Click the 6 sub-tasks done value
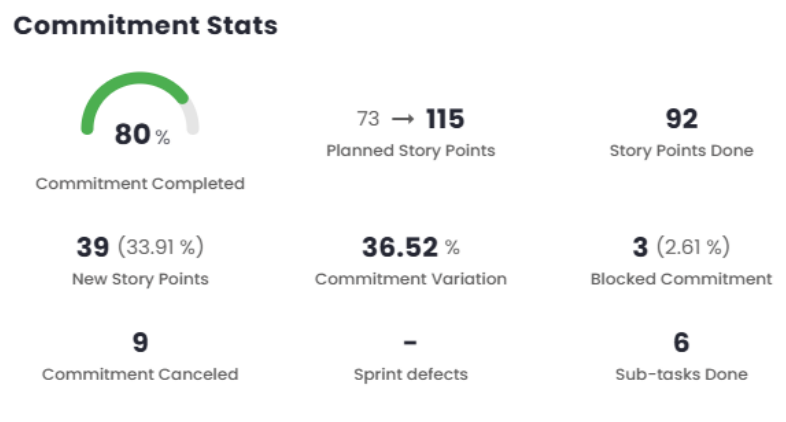The height and width of the screenshot is (422, 786). [x=681, y=343]
